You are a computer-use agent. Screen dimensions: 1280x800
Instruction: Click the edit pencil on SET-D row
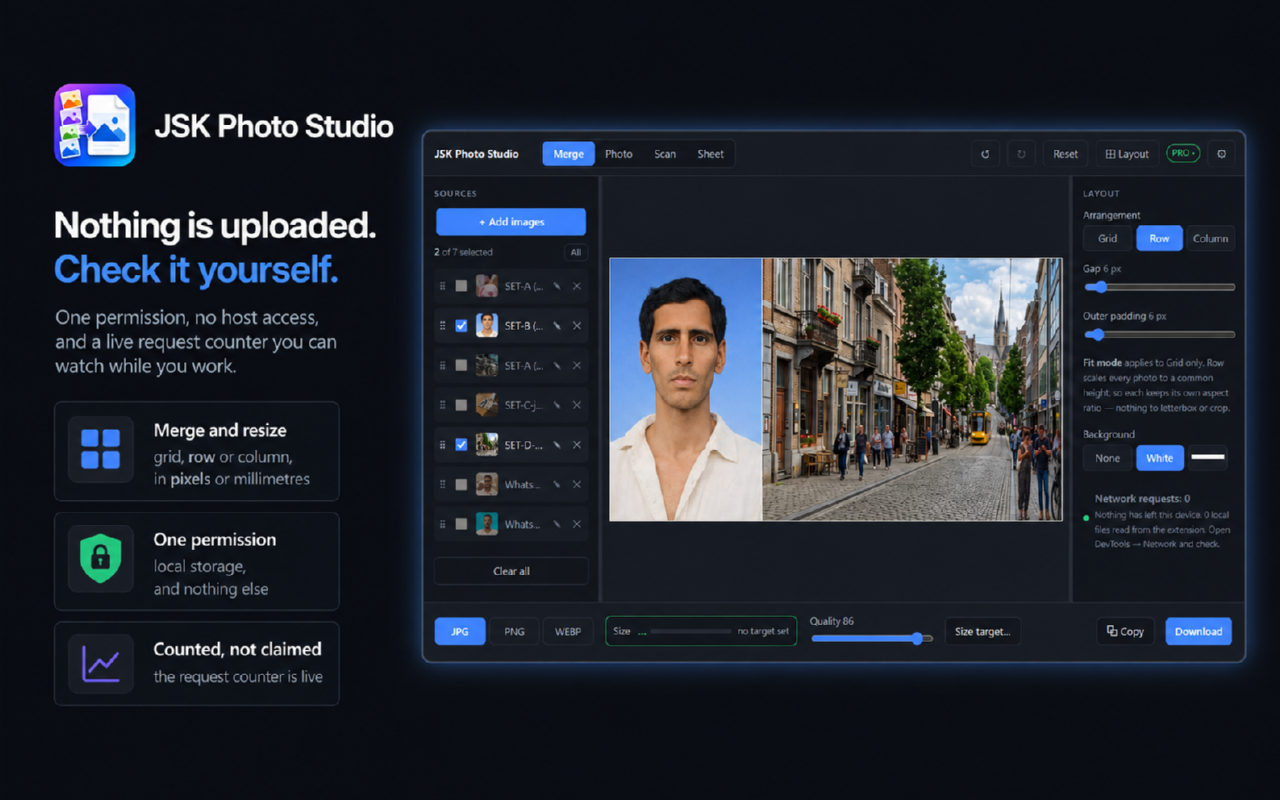(x=557, y=445)
